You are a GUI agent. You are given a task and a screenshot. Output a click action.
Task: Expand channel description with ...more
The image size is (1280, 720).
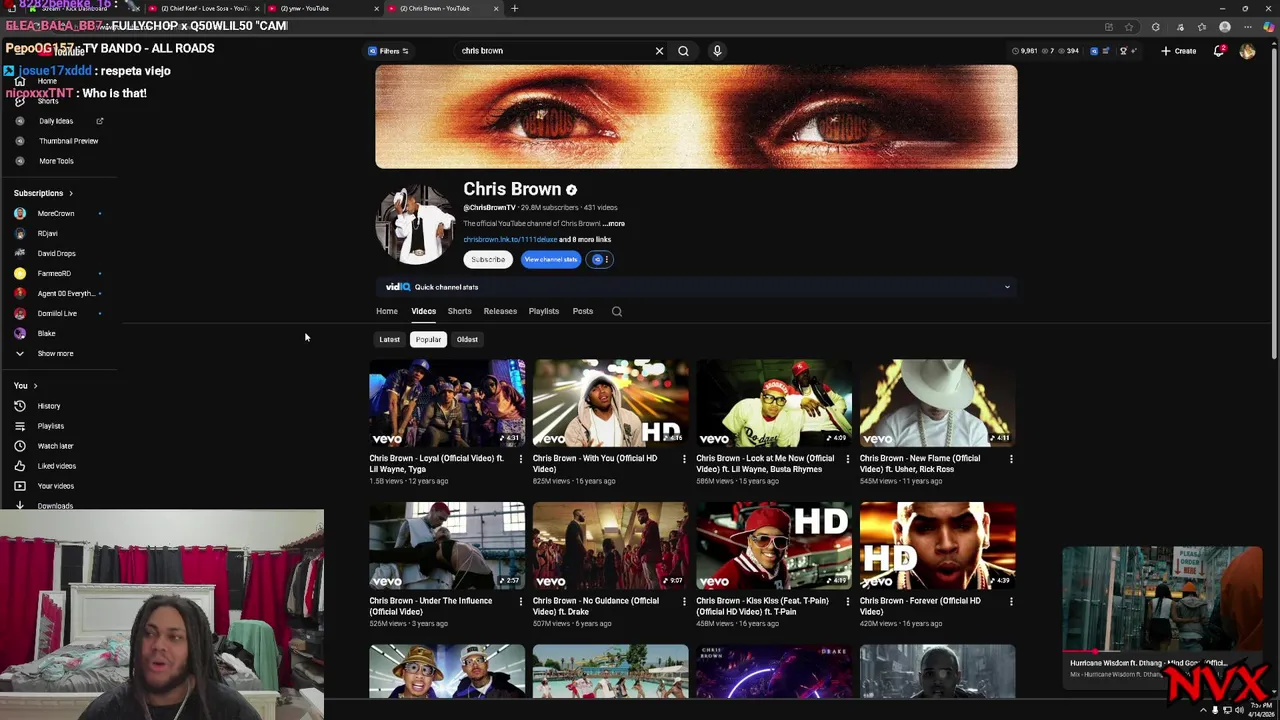pyautogui.click(x=614, y=224)
